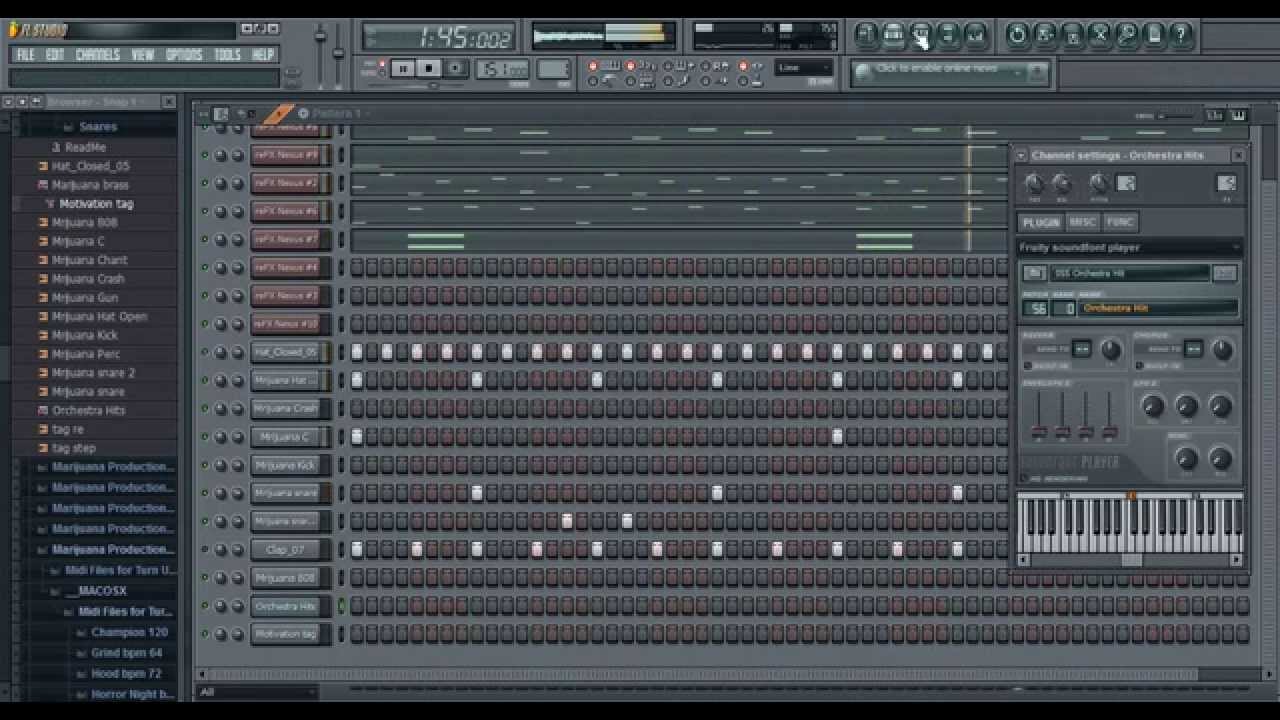Enable the HQ rendering checkbox
This screenshot has height=720, width=1280.
(1024, 478)
